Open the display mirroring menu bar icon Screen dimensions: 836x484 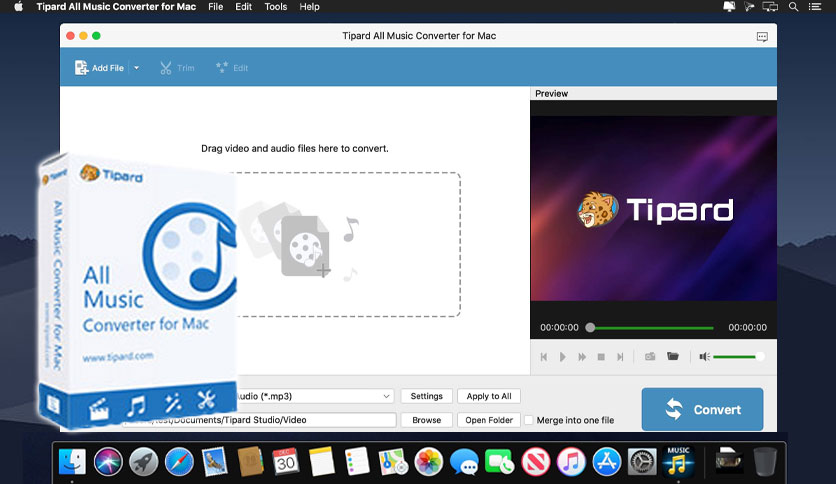(x=770, y=7)
